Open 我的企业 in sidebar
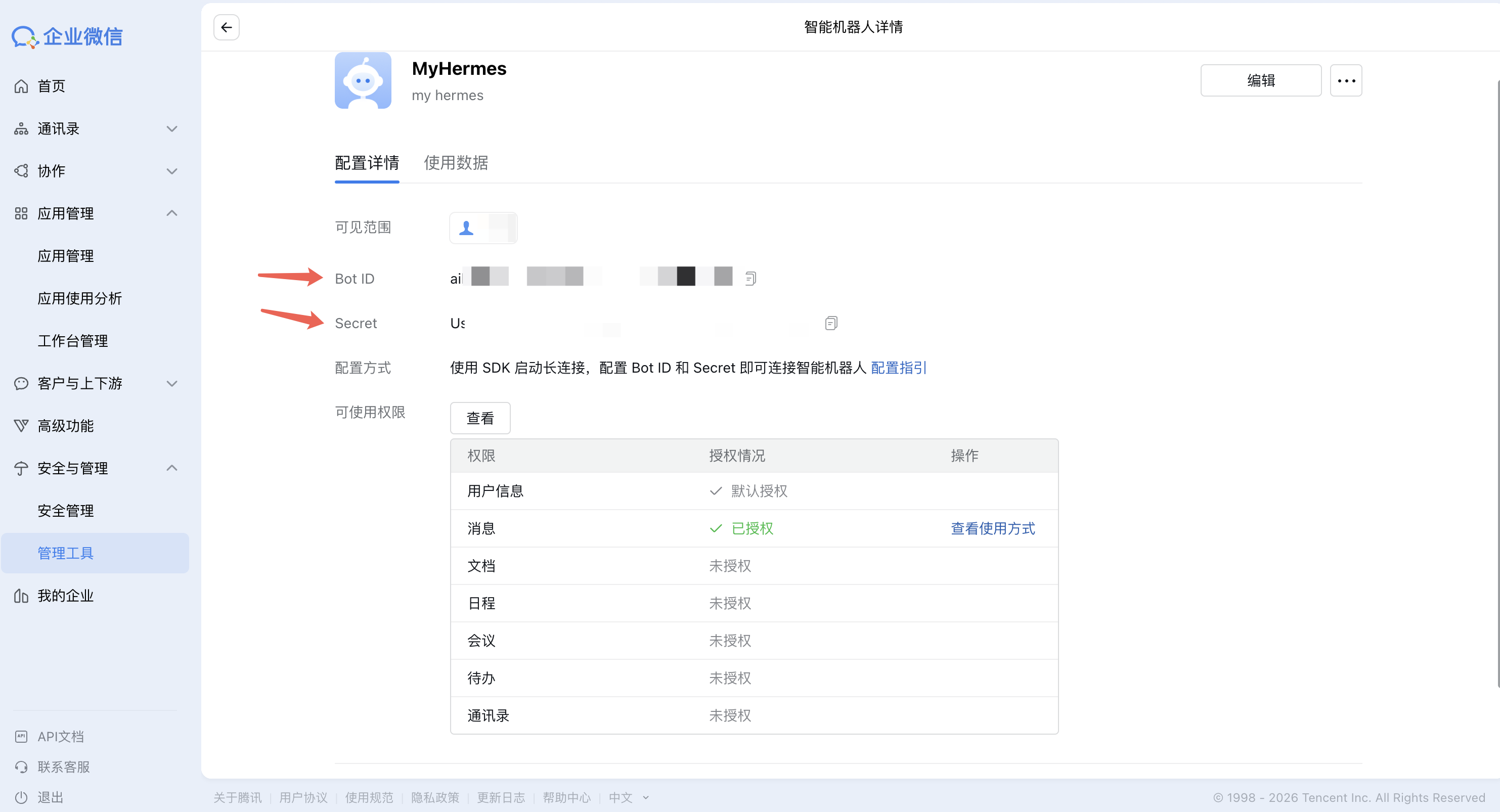1500x812 pixels. (65, 596)
